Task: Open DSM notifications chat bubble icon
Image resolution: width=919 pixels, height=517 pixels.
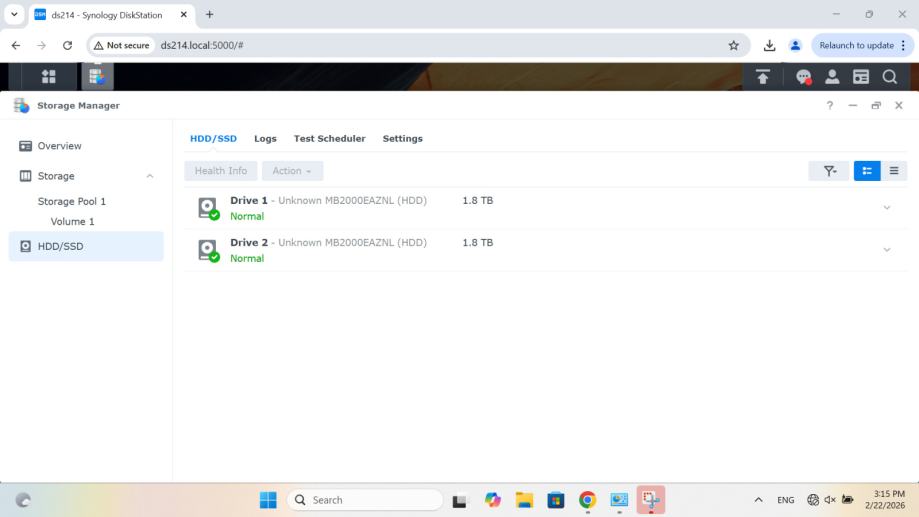Action: click(803, 77)
